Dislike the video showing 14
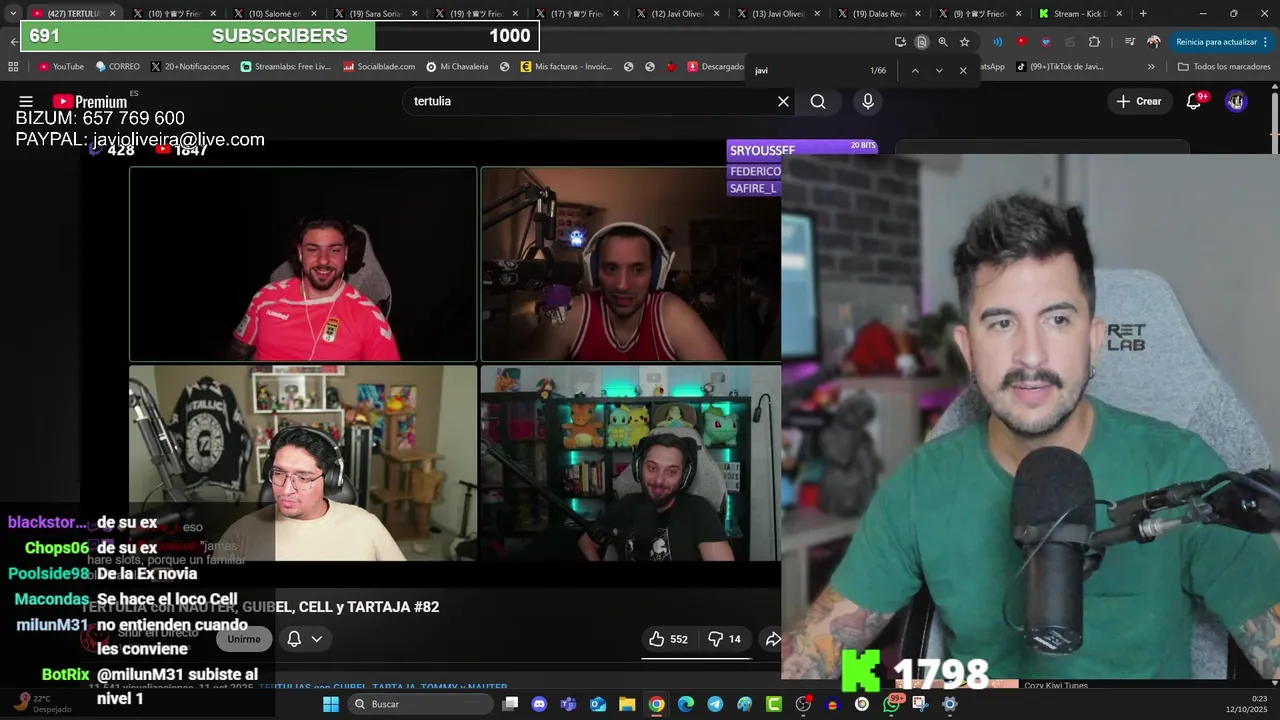 [x=725, y=639]
